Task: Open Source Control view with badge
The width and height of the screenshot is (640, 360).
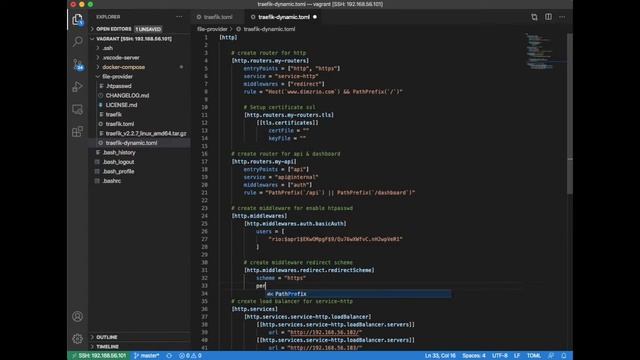Action: click(x=78, y=64)
